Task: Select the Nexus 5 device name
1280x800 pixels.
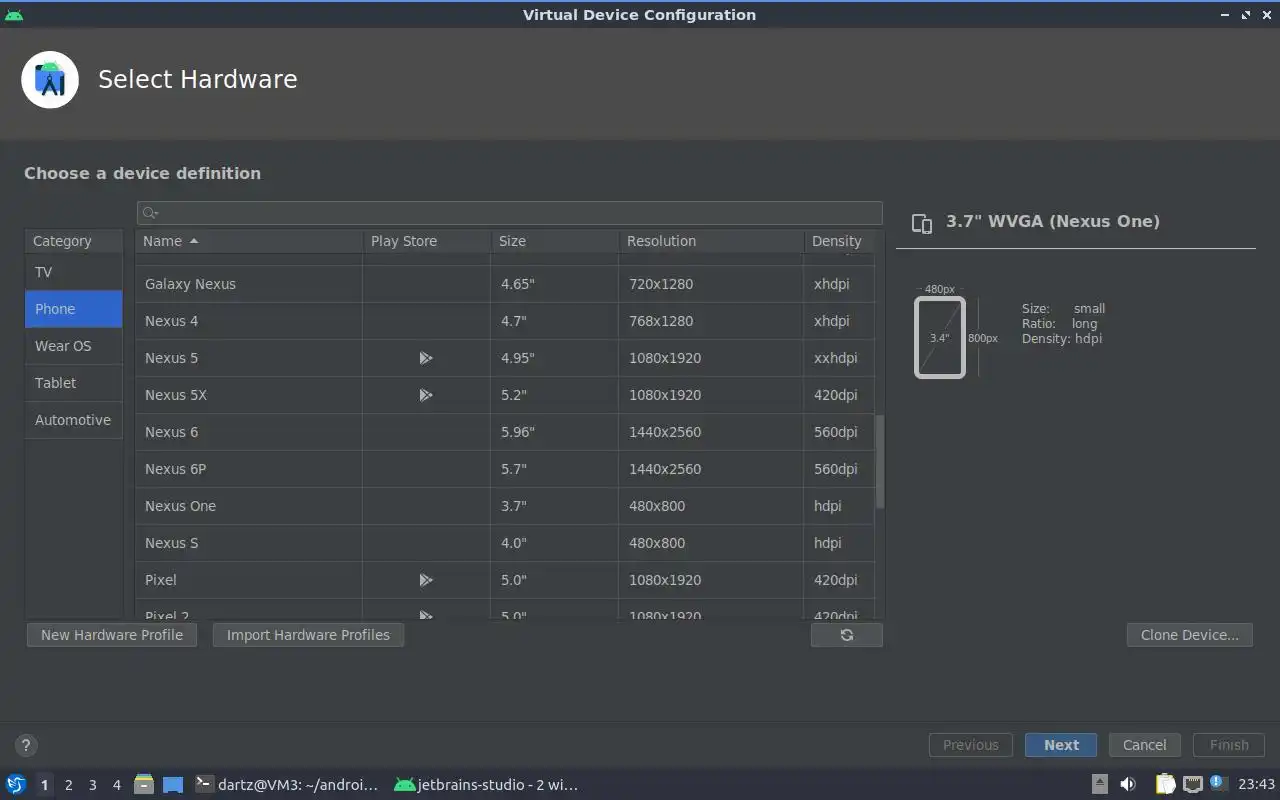Action: click(171, 358)
